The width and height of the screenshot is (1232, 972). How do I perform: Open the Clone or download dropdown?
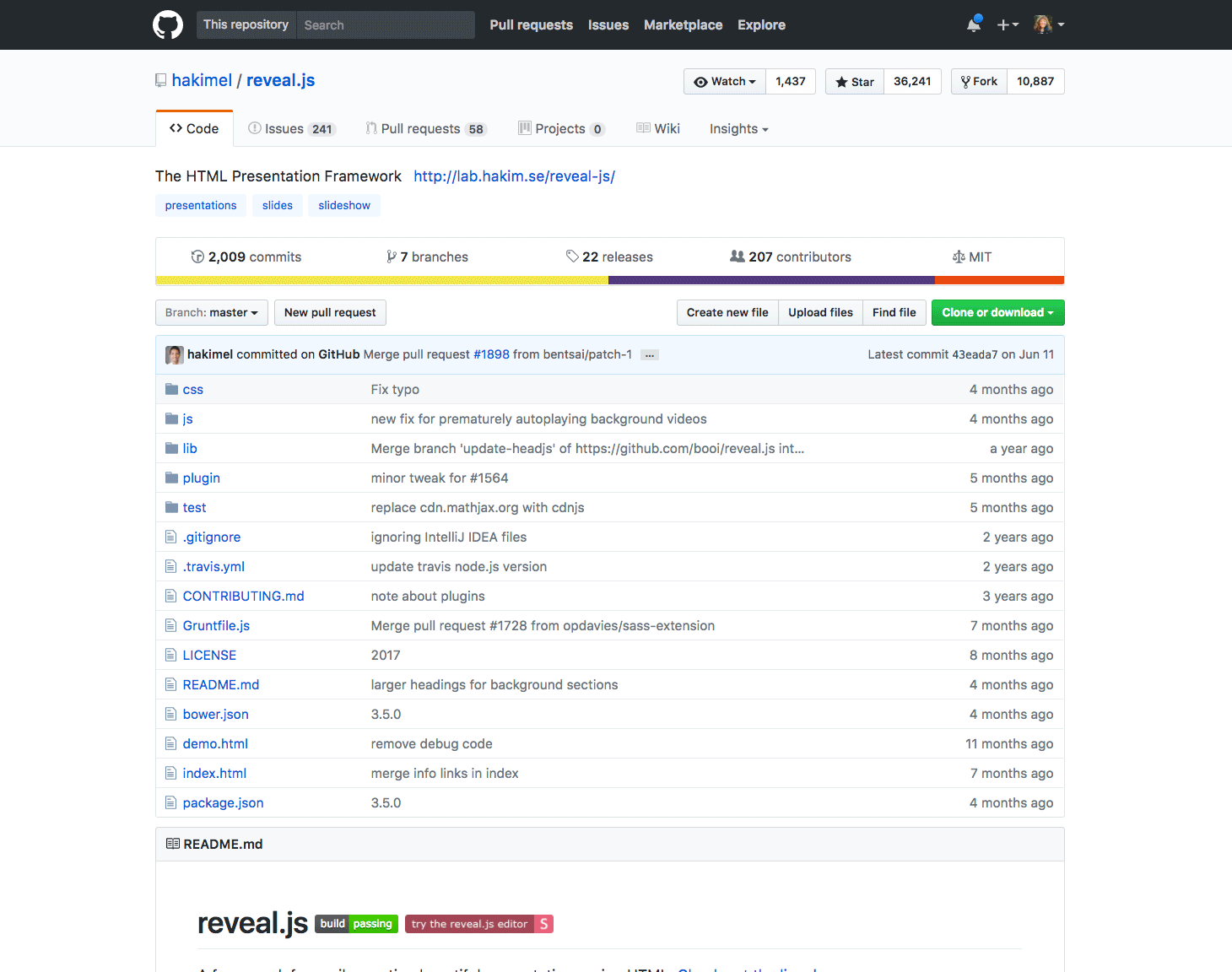[x=997, y=312]
